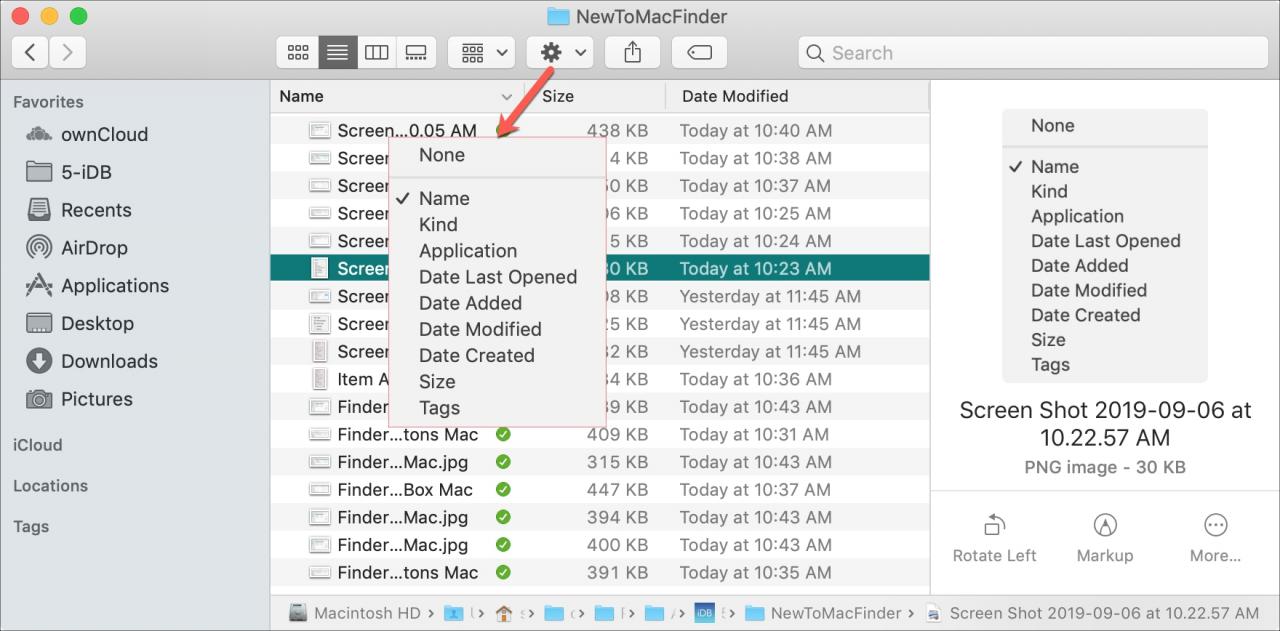The height and width of the screenshot is (631, 1280).
Task: Select the row dated Today at 10:24 AM
Action: (600, 241)
